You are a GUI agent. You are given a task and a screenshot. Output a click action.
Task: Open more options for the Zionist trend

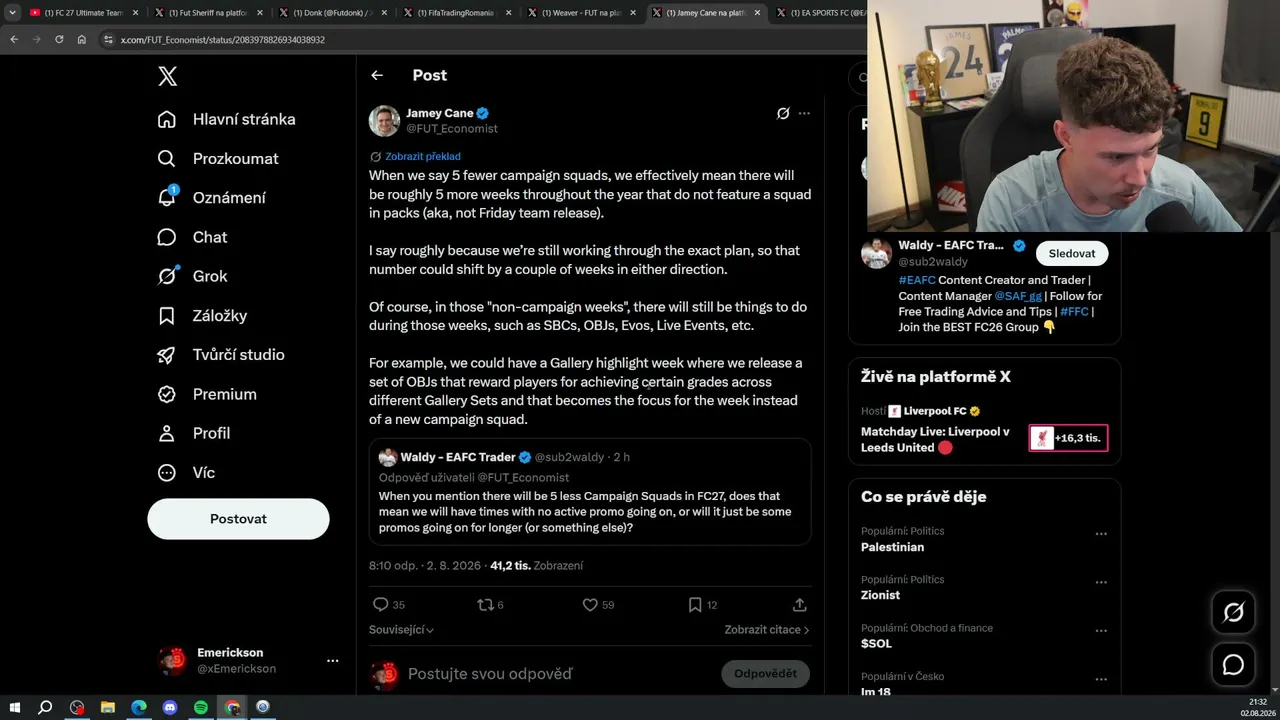(1101, 582)
